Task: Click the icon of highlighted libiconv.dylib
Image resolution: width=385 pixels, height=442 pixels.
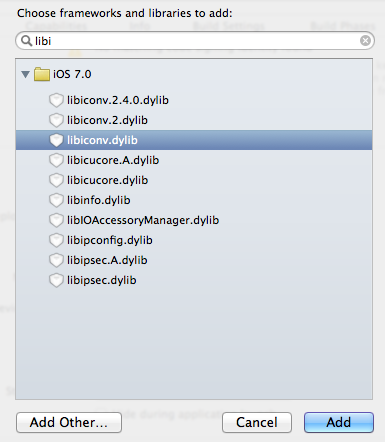Action: 56,140
